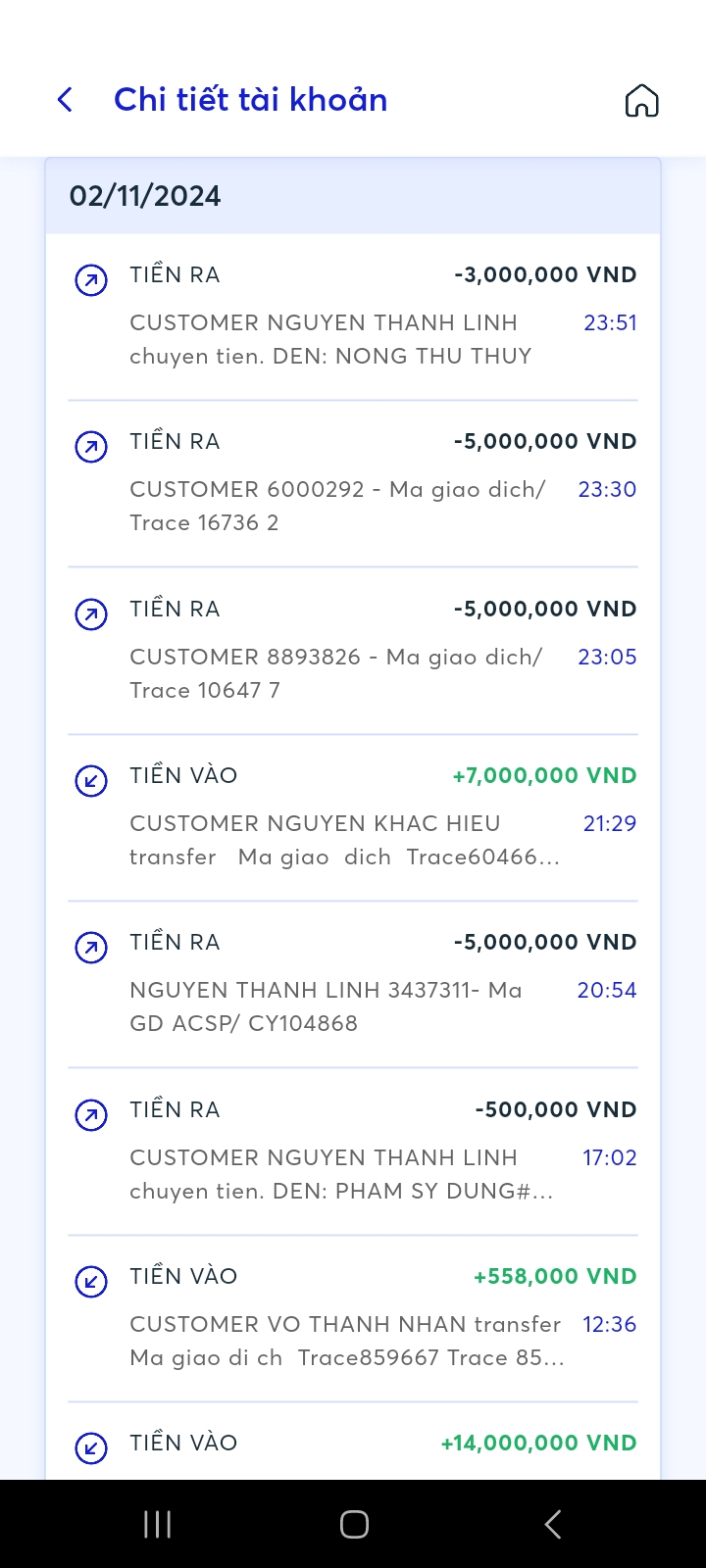Tap outgoing arrow icon for -500,000 VND transaction
The height and width of the screenshot is (1568, 706).
coord(91,1115)
